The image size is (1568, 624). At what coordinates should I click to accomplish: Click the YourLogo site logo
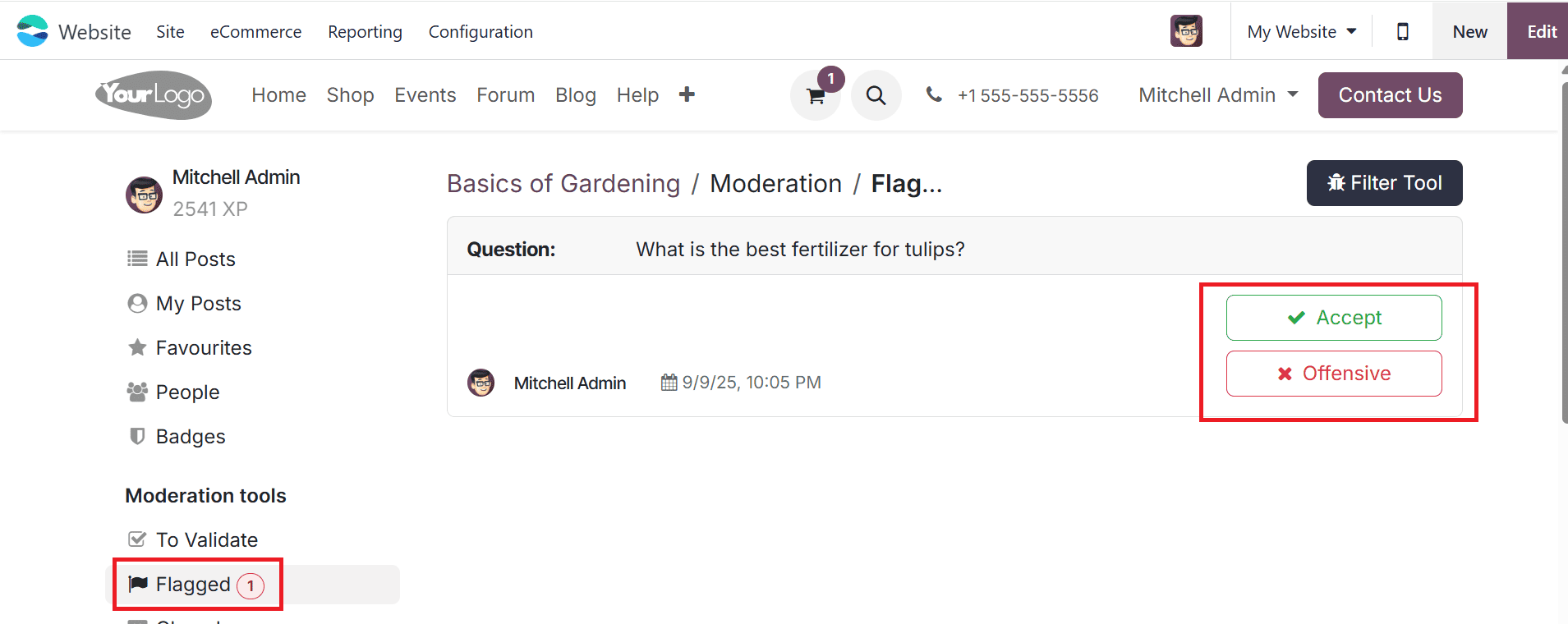click(x=154, y=95)
